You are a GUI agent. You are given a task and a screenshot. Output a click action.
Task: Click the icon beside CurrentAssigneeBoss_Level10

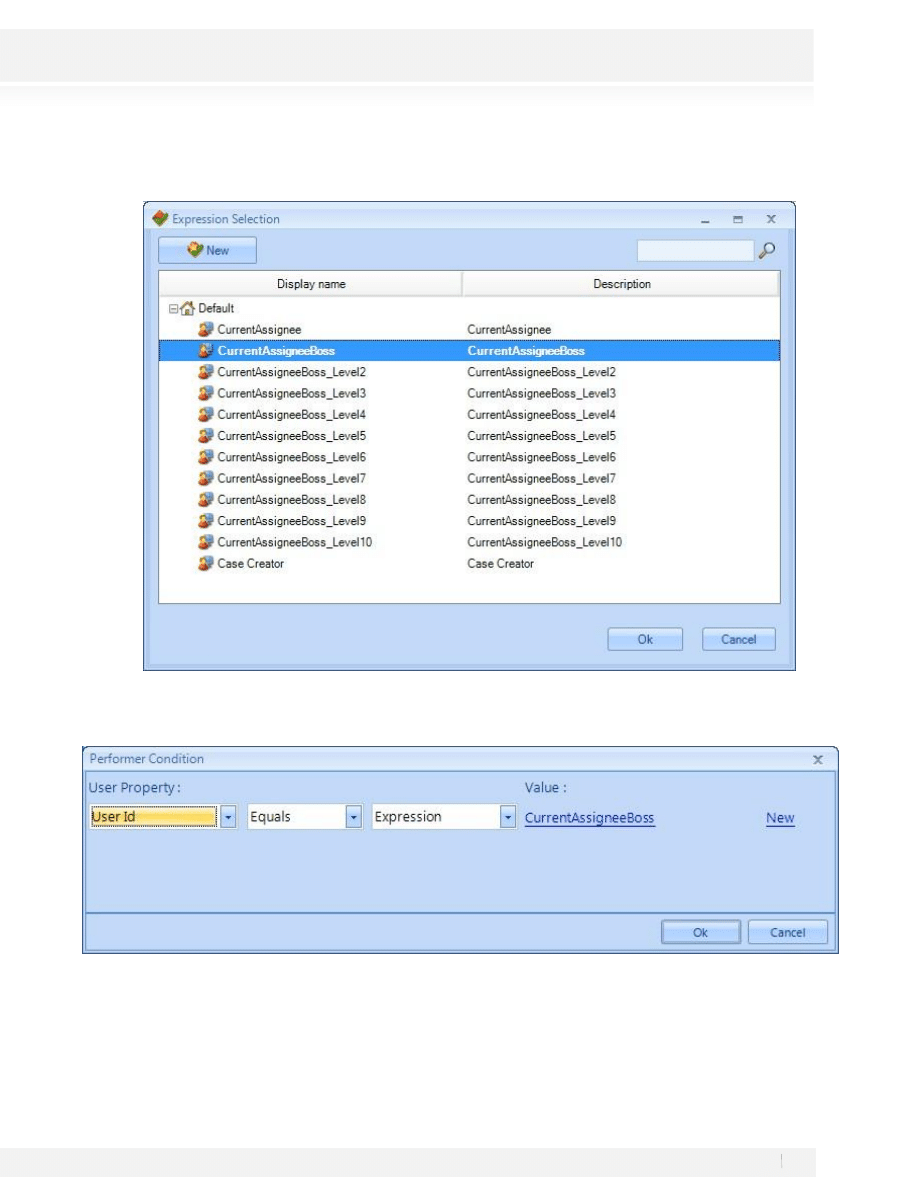(x=206, y=542)
